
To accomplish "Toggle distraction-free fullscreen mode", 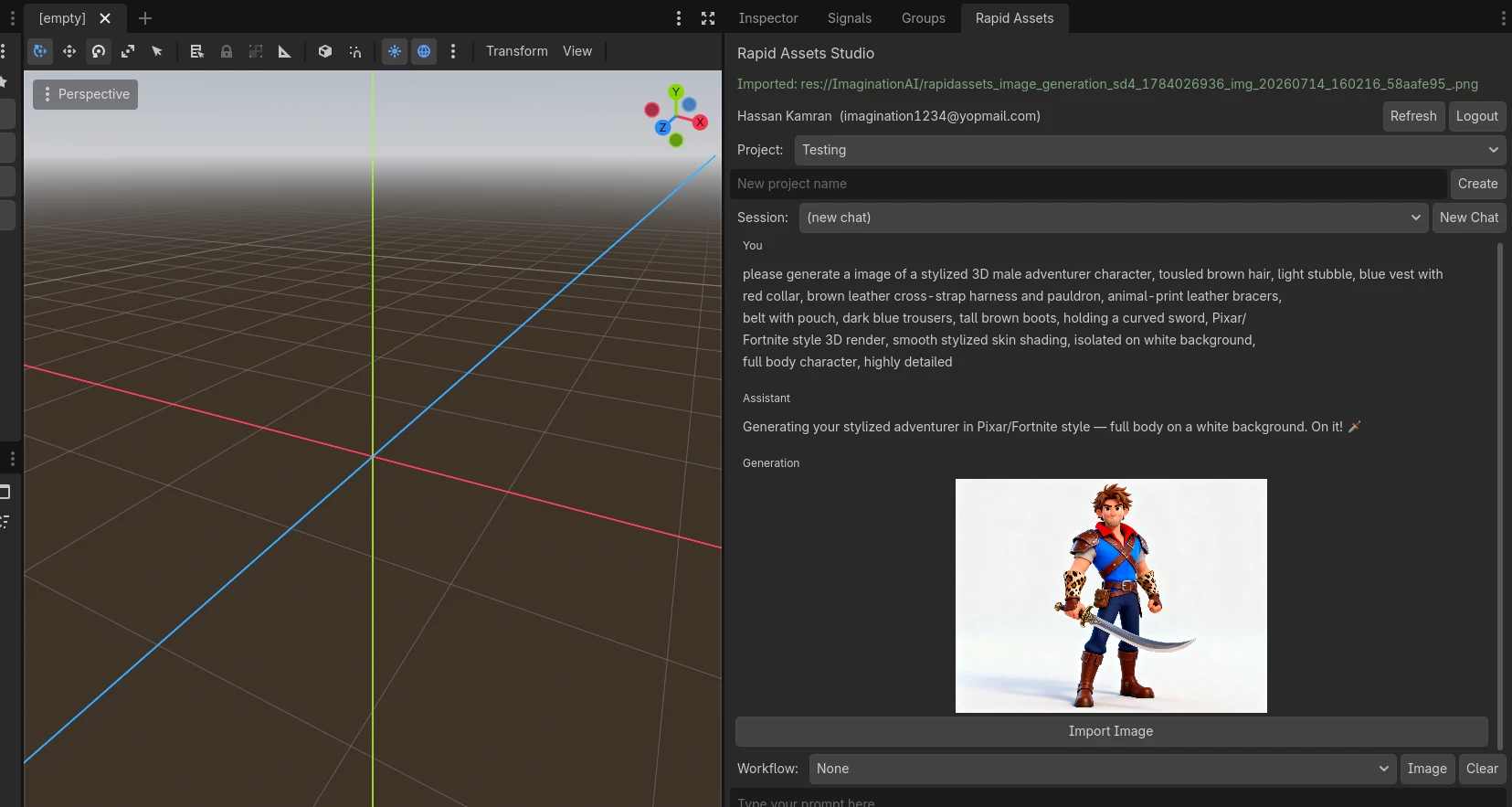I will click(708, 18).
